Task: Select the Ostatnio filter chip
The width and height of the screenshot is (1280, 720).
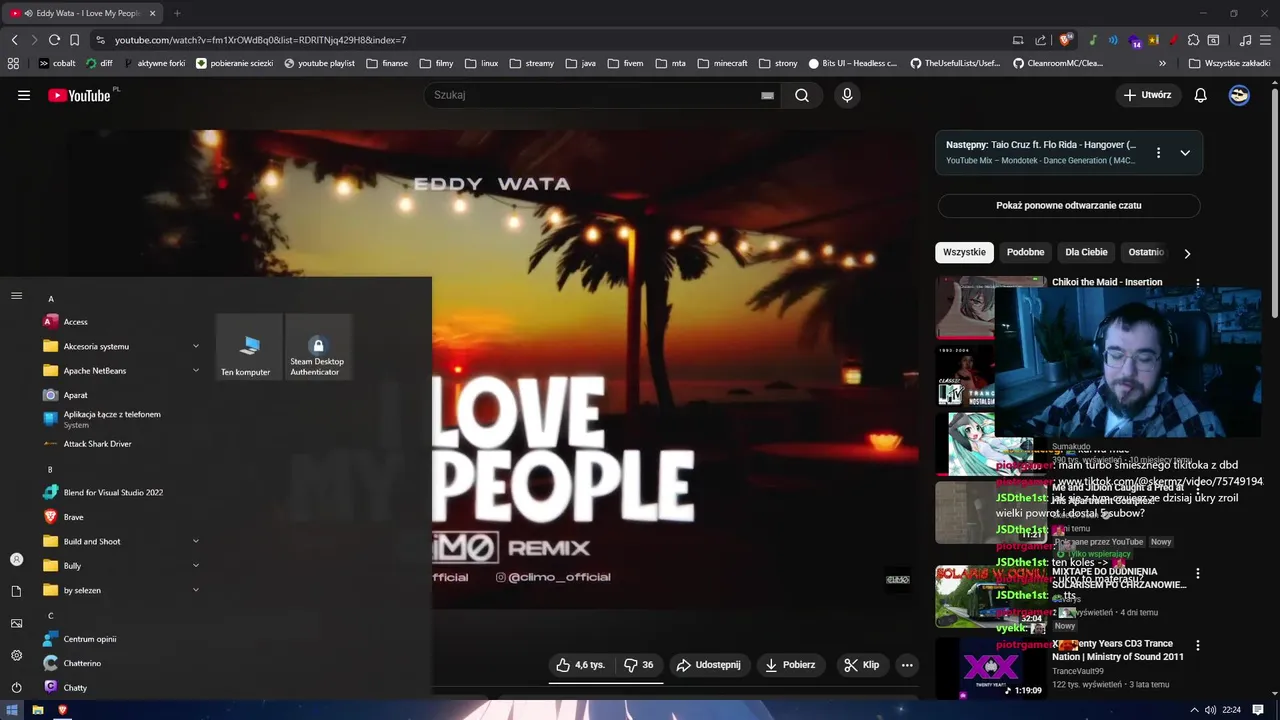Action: pos(1146,252)
